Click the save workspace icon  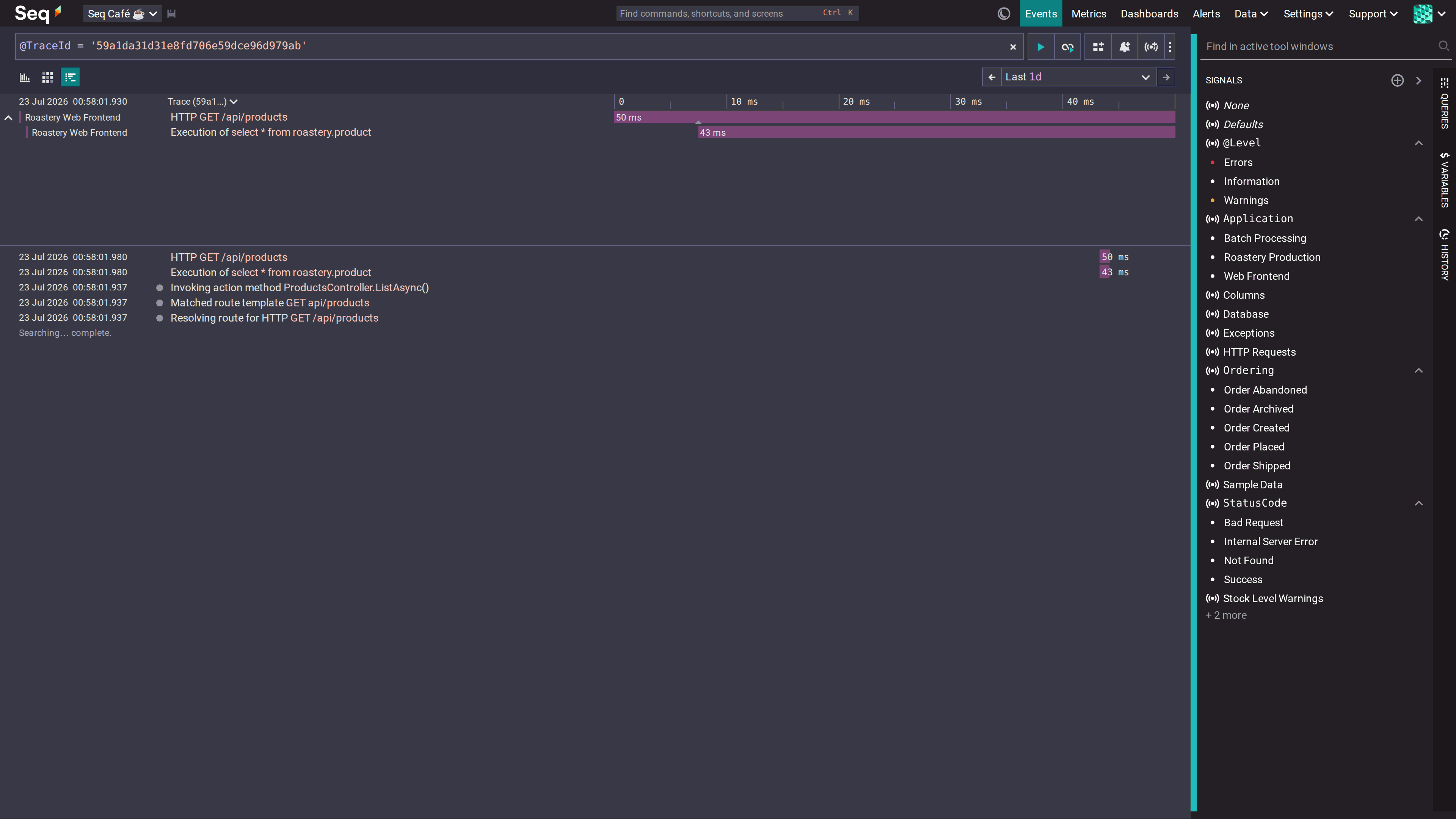point(171,14)
